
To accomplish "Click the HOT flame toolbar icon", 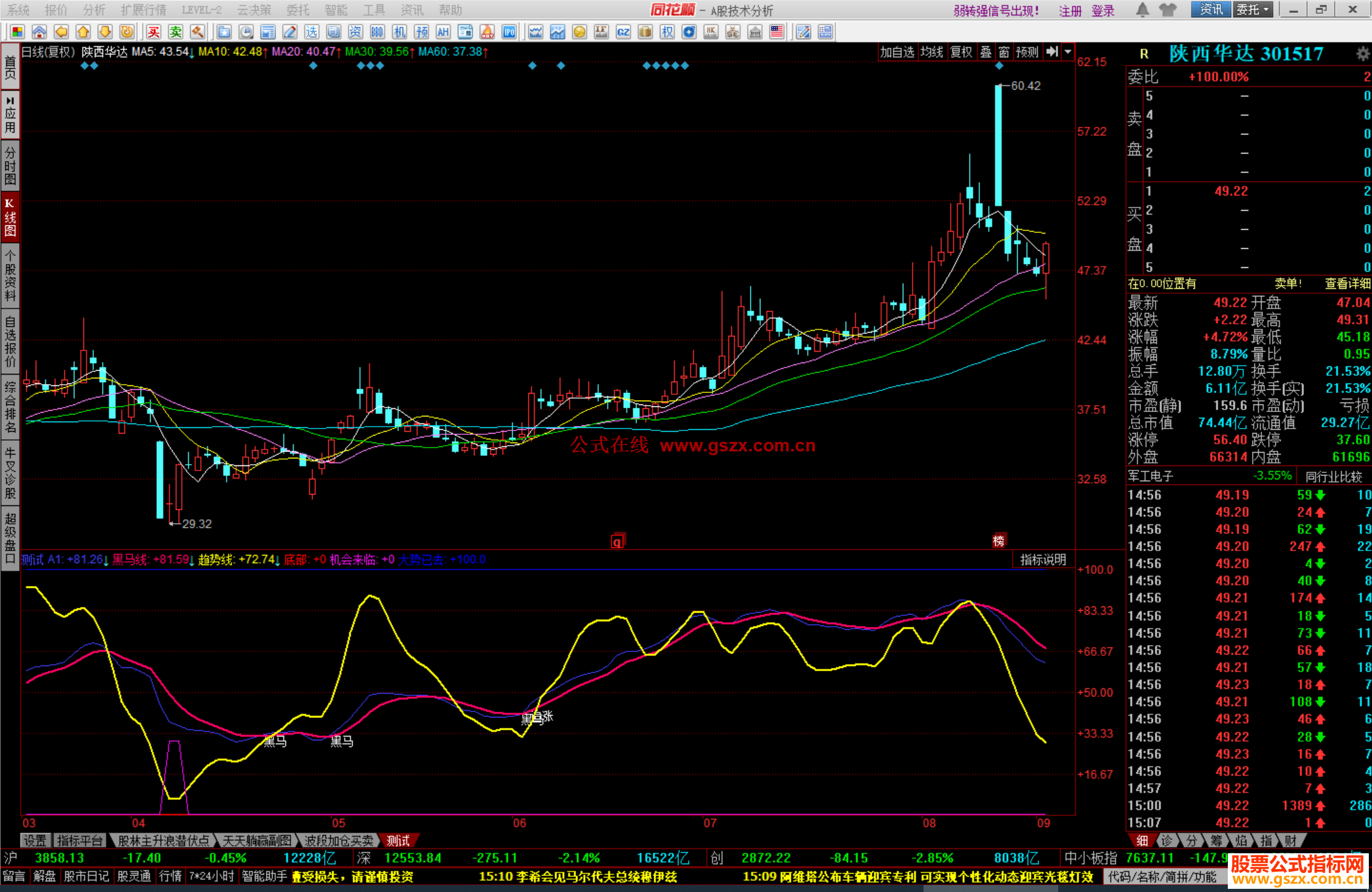I will coord(487,32).
